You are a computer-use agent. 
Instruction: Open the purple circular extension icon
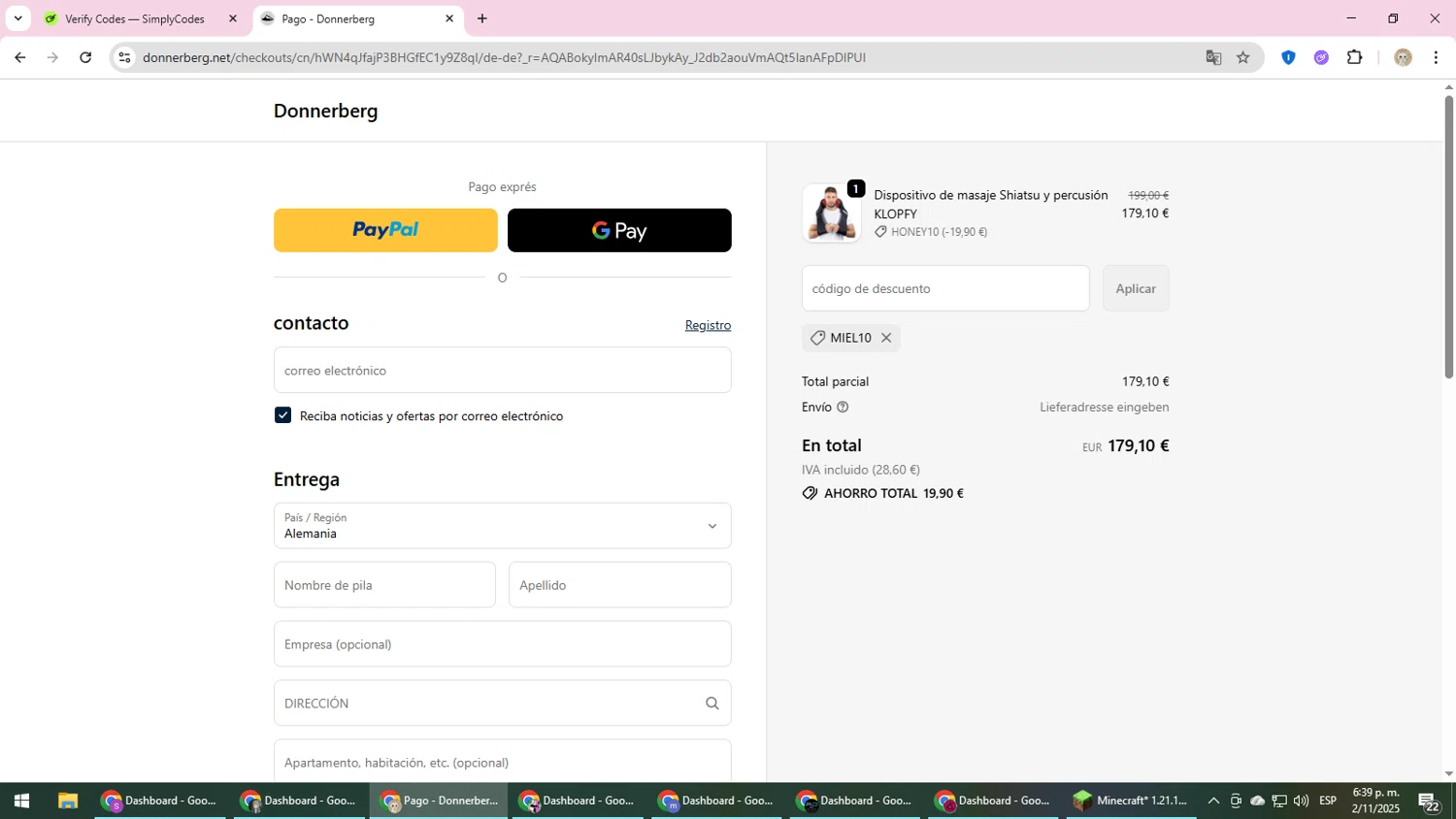click(x=1321, y=57)
